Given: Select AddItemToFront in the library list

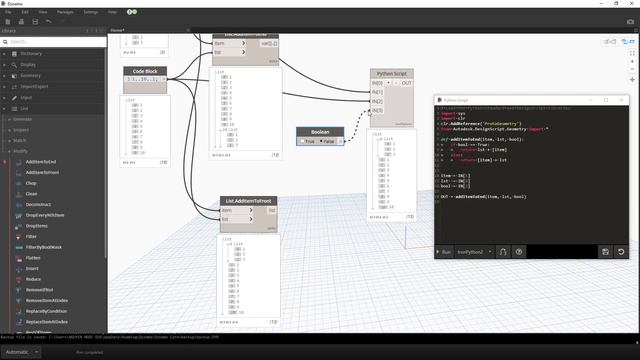Looking at the screenshot, I should click(42, 173).
